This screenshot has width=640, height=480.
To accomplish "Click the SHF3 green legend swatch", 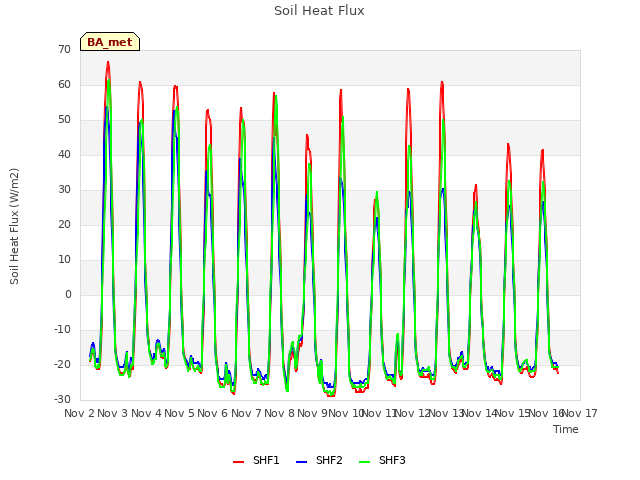I will [x=364, y=462].
